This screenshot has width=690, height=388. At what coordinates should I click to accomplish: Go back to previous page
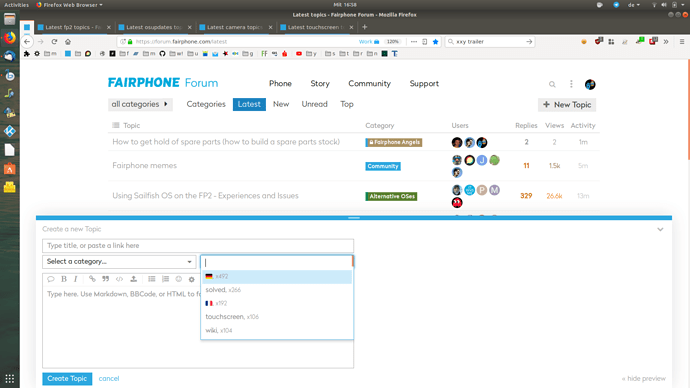[27, 41]
